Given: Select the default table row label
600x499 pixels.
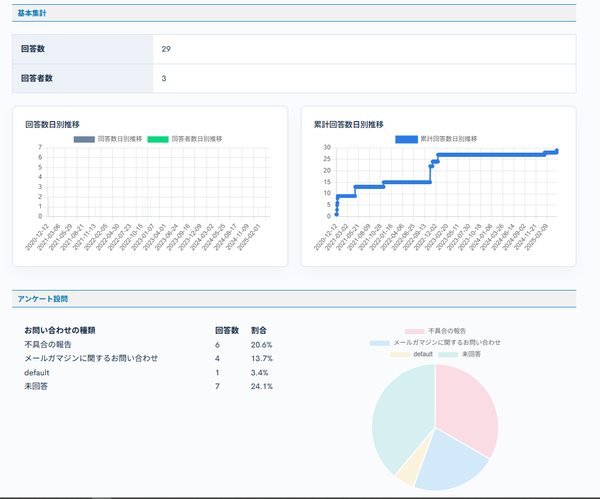Looking at the screenshot, I should tap(37, 373).
